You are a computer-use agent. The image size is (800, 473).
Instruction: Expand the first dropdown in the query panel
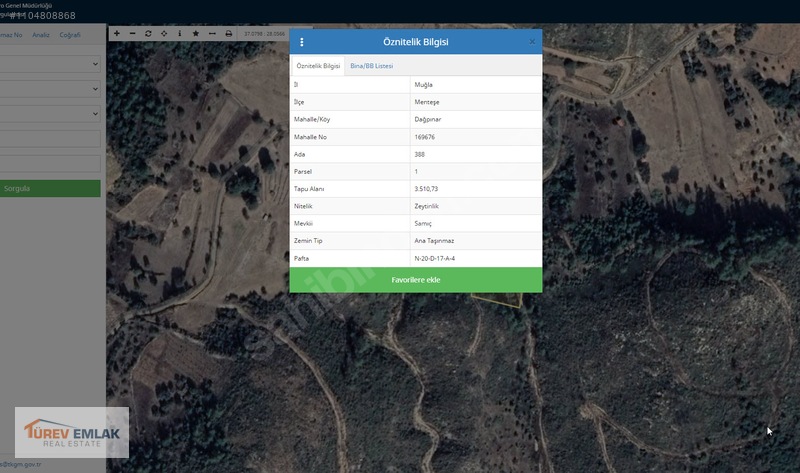click(50, 64)
